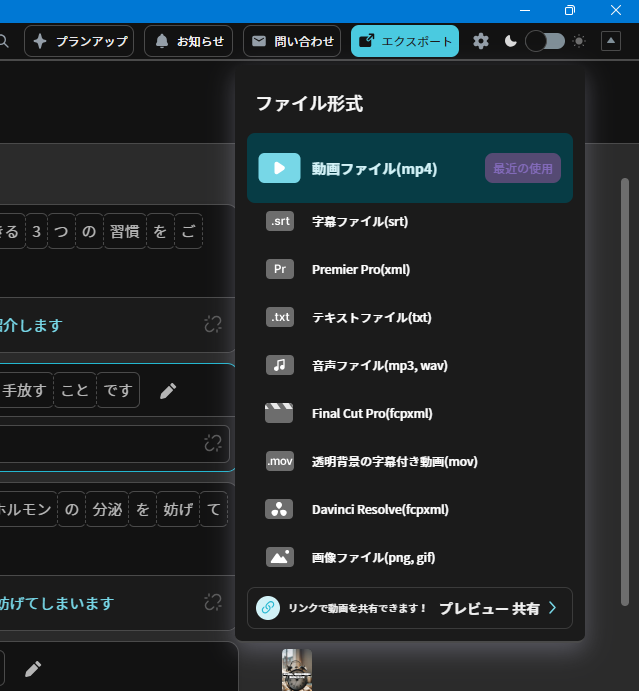
Task: Click the export panel vertical scrollbar
Action: tap(625, 392)
